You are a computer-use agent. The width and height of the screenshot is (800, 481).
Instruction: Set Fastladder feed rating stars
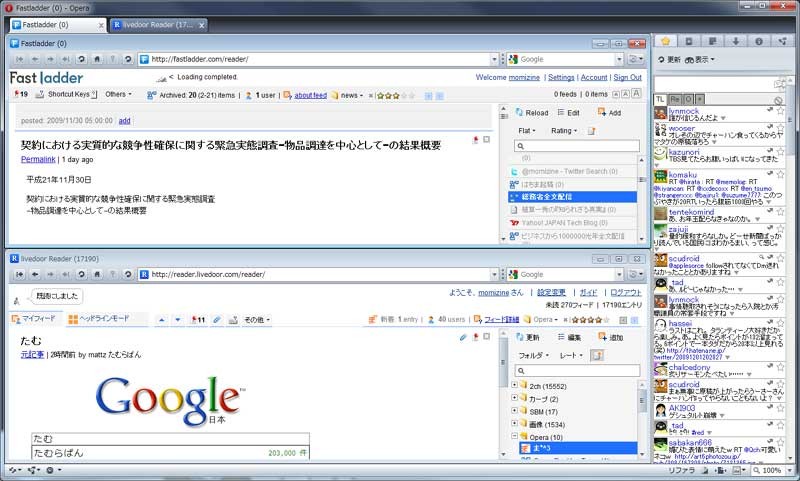click(x=395, y=95)
